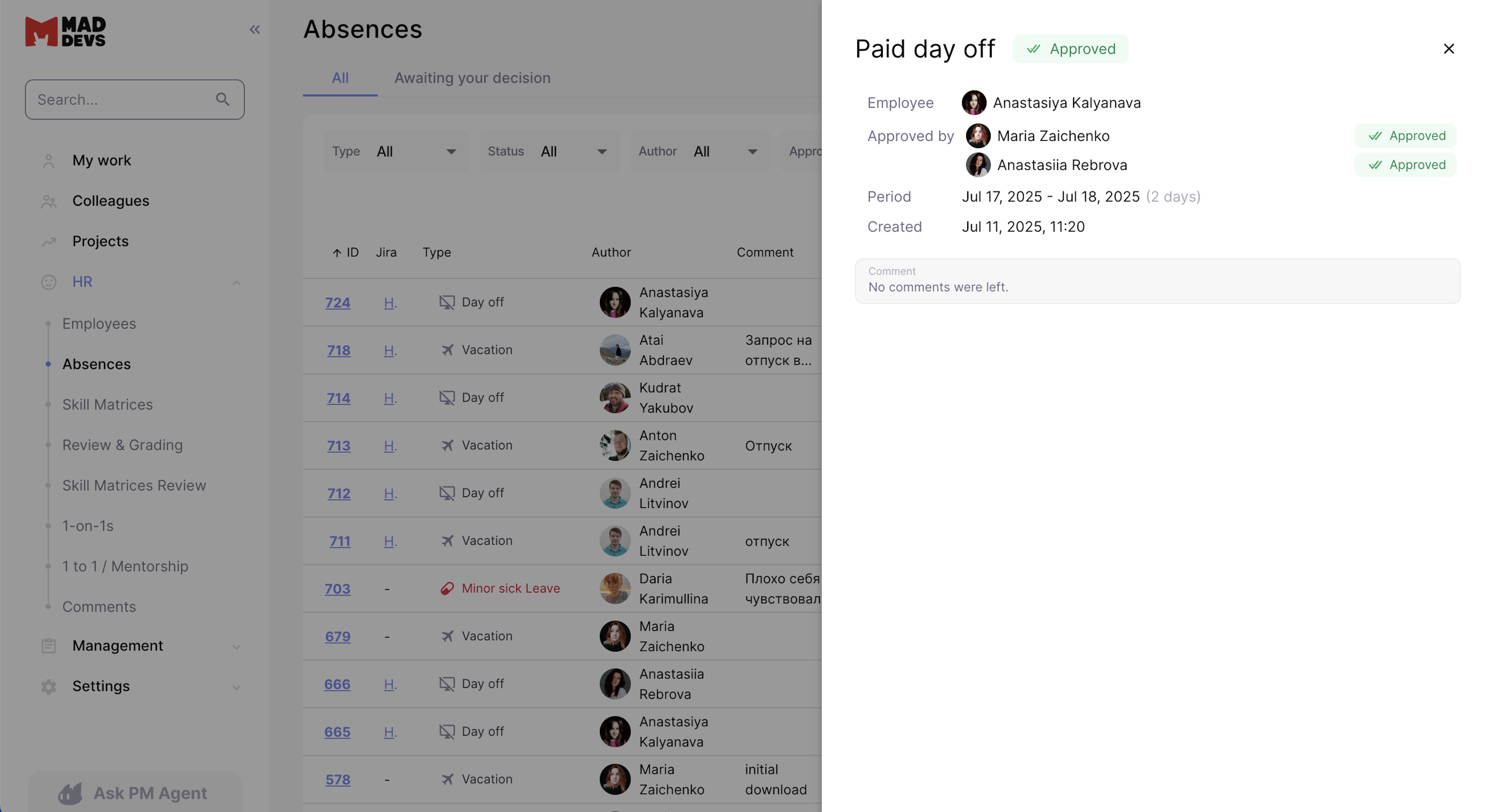Click the My work person icon
This screenshot has width=1491, height=812.
(x=49, y=161)
